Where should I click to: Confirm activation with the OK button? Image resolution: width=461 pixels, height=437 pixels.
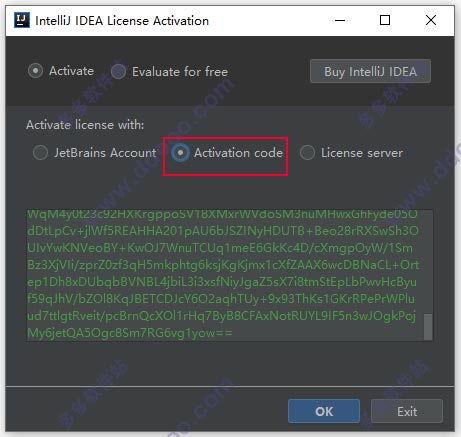coord(324,411)
